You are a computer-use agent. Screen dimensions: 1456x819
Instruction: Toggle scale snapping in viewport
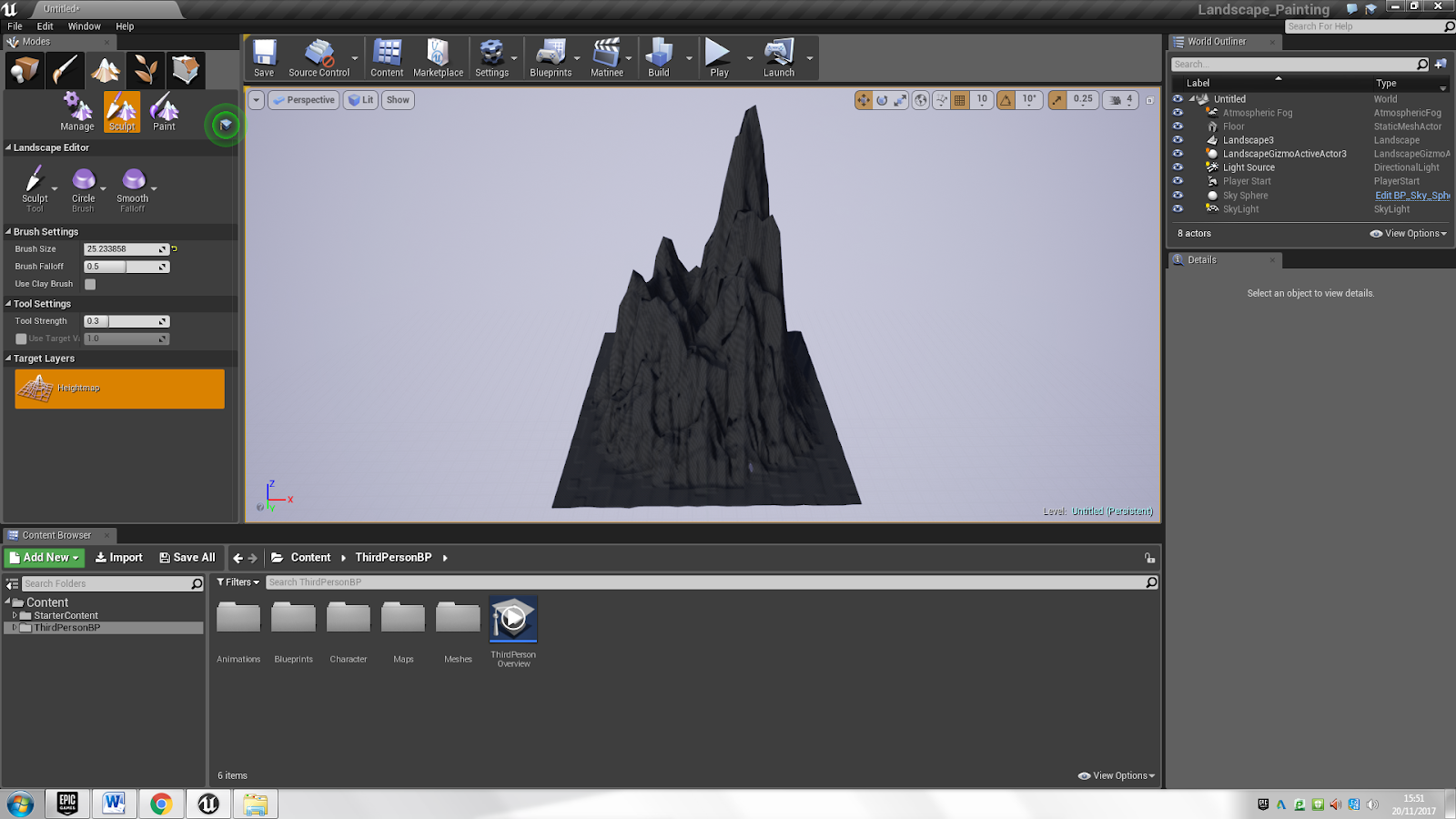pyautogui.click(x=1057, y=100)
